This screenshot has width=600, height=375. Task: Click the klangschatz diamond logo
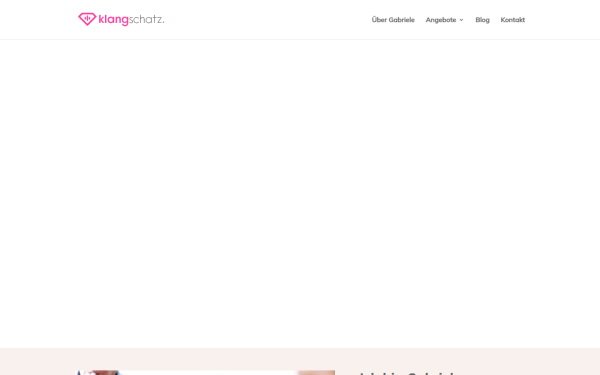[x=87, y=19]
